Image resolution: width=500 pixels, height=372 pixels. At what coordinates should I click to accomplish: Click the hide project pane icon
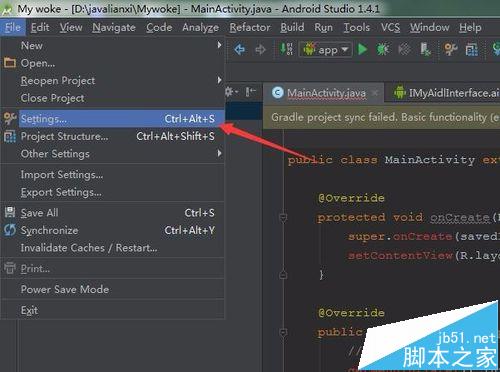coord(250,91)
